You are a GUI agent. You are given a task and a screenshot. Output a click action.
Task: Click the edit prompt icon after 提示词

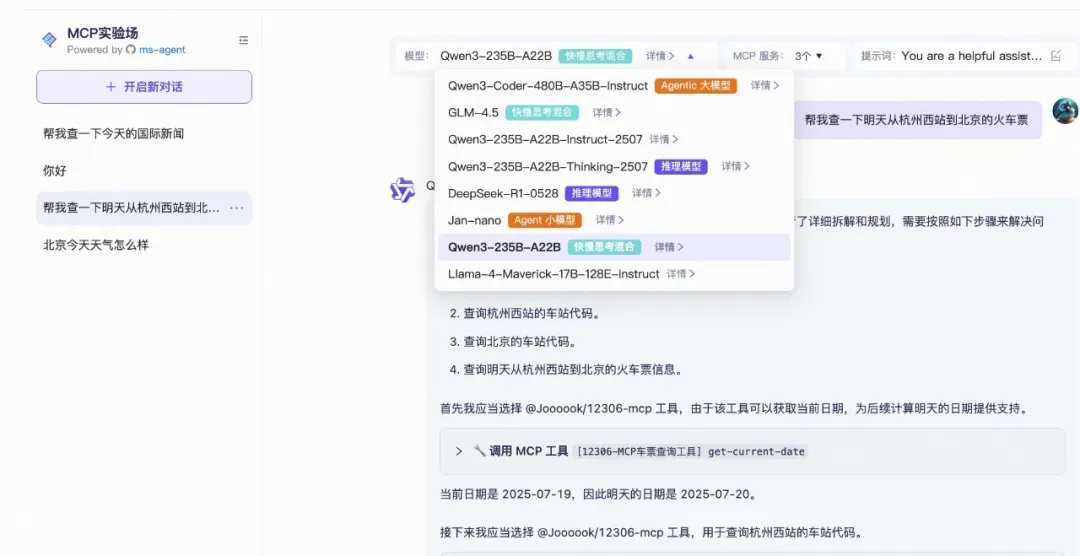click(1056, 56)
